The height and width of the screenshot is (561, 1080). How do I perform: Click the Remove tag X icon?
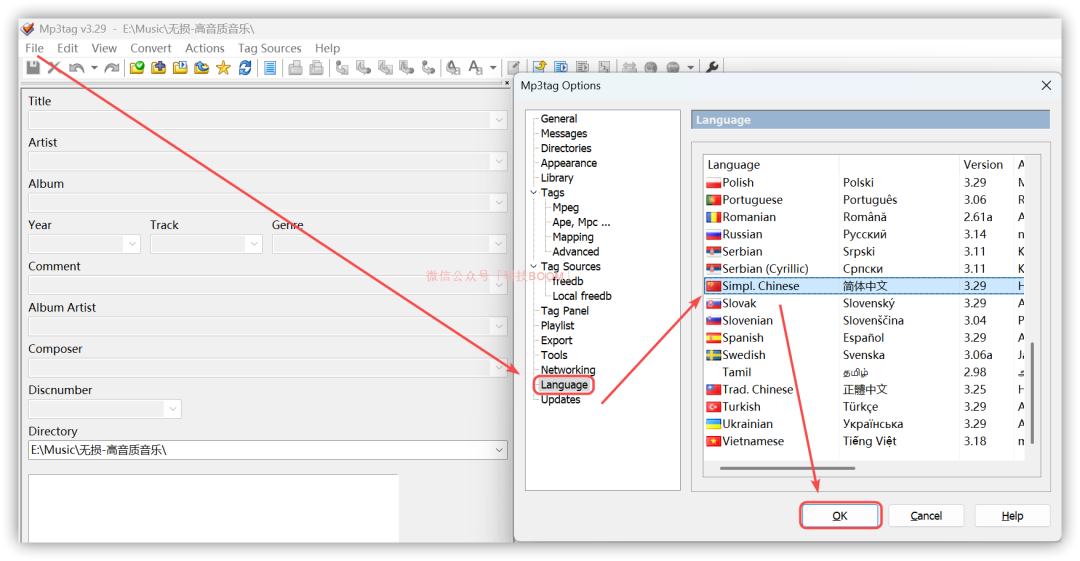pos(54,68)
